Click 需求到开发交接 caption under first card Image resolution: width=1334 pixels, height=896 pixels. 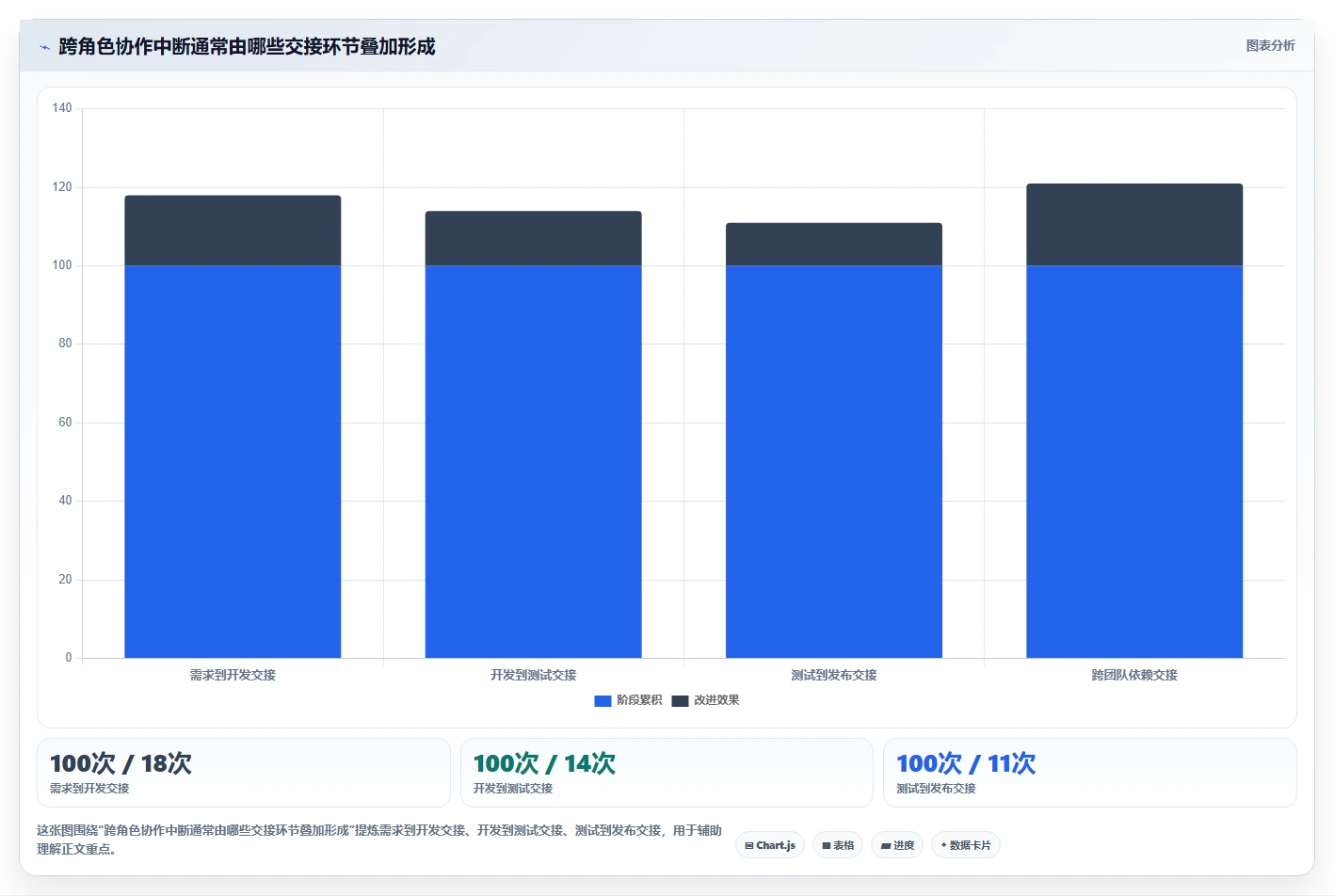click(89, 789)
